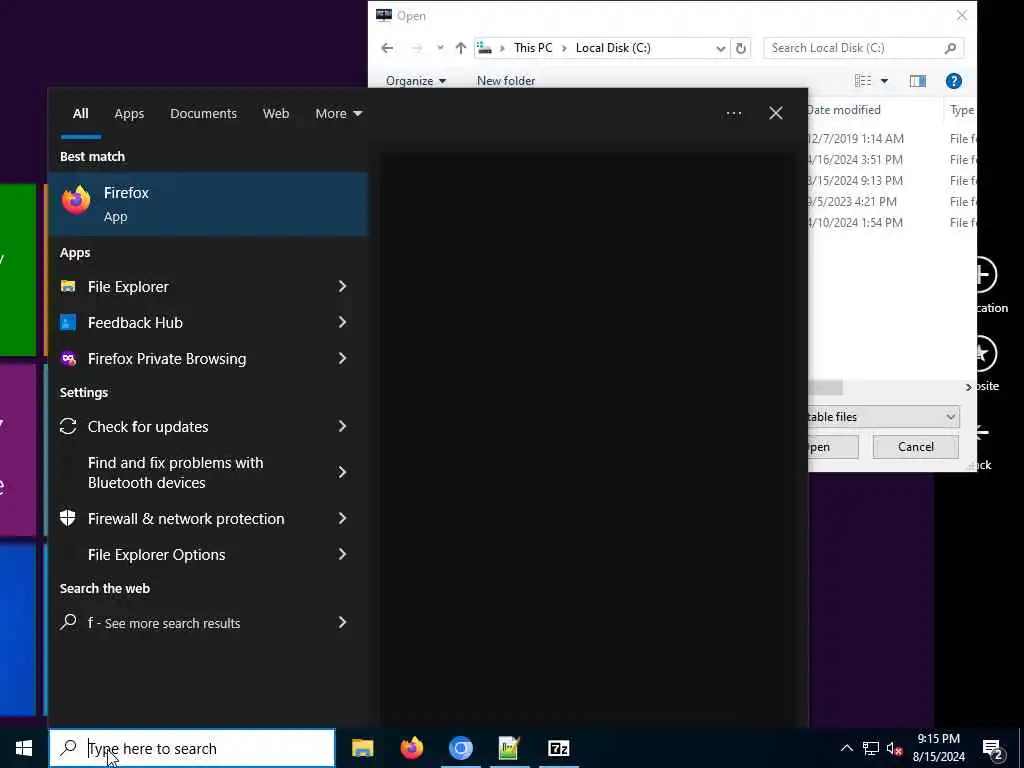Click Type here to search box
This screenshot has width=1024, height=768.
(193, 748)
